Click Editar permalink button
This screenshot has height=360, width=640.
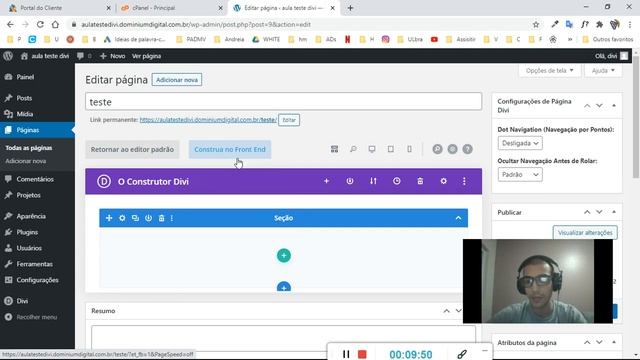[x=289, y=120]
